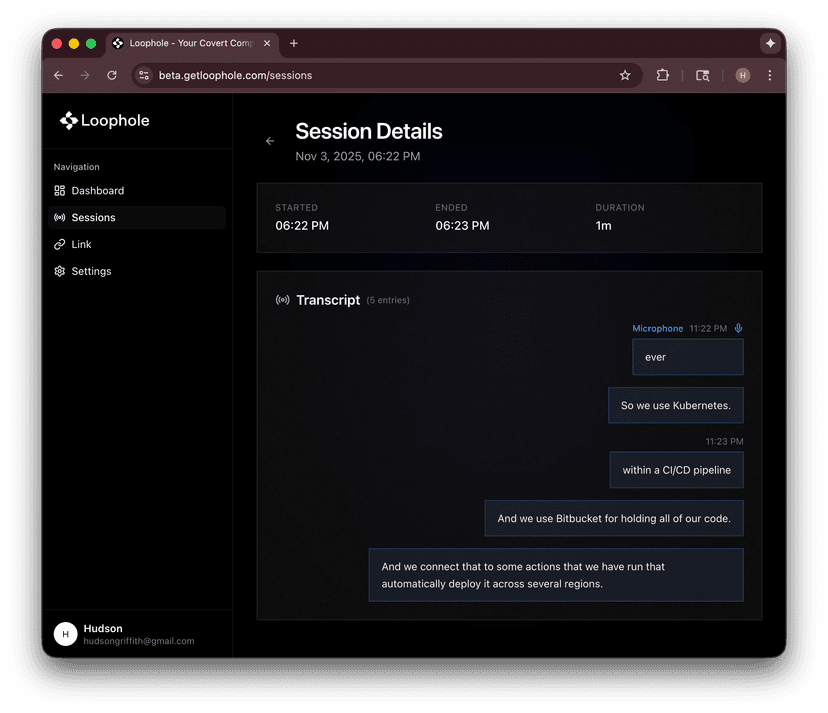Viewport: 828px width, 713px height.
Task: Select Sessions in the navigation sidebar
Action: [93, 218]
